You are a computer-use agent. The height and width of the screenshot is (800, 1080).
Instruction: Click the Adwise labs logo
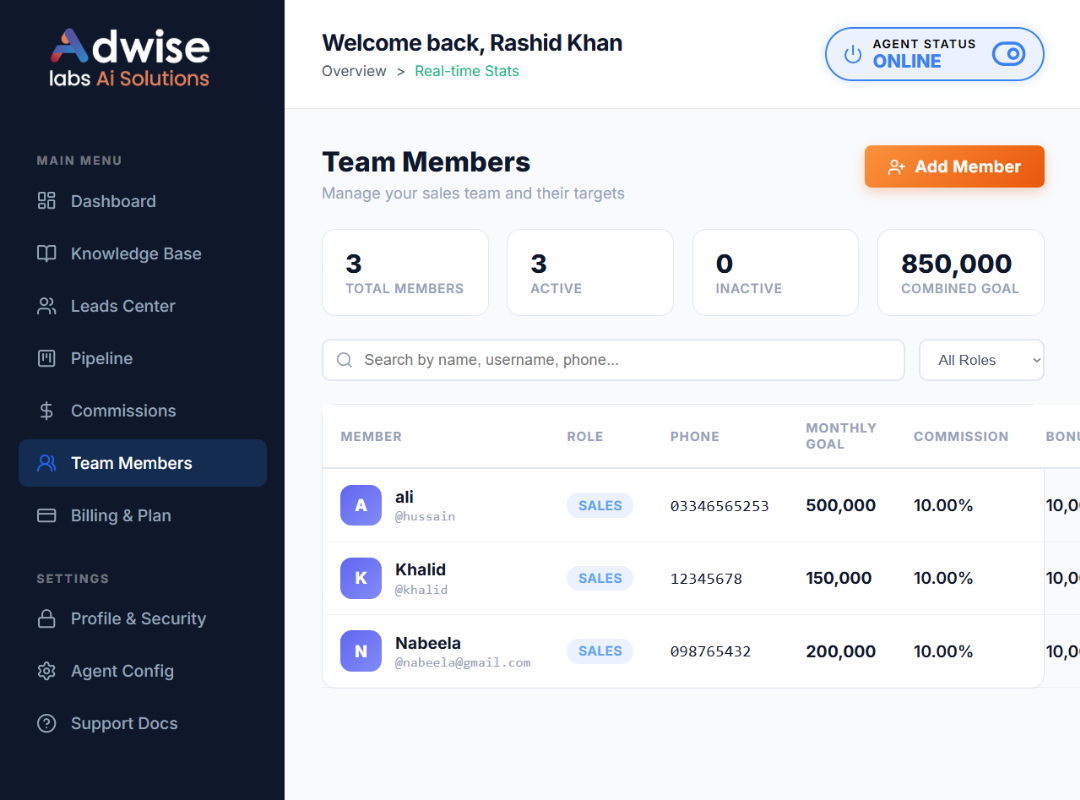click(129, 58)
